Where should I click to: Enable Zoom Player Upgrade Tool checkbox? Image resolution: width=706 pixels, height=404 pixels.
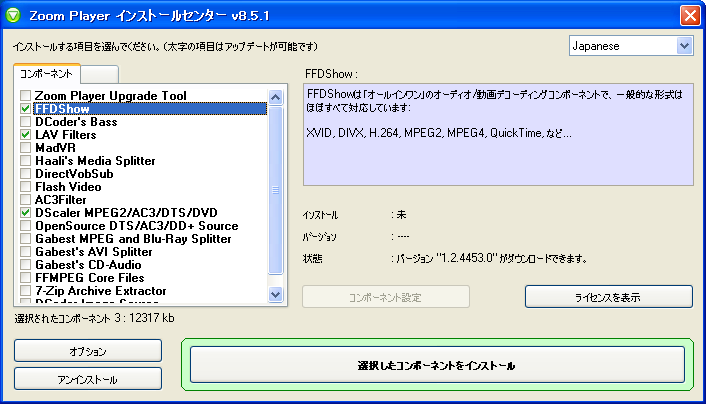pyautogui.click(x=26, y=95)
